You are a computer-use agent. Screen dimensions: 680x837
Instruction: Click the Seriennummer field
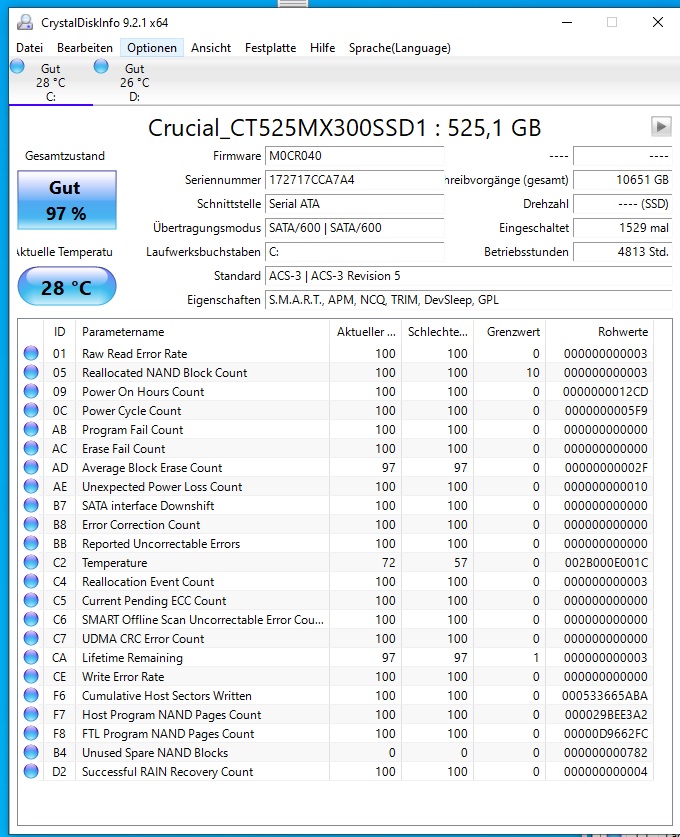tap(354, 180)
